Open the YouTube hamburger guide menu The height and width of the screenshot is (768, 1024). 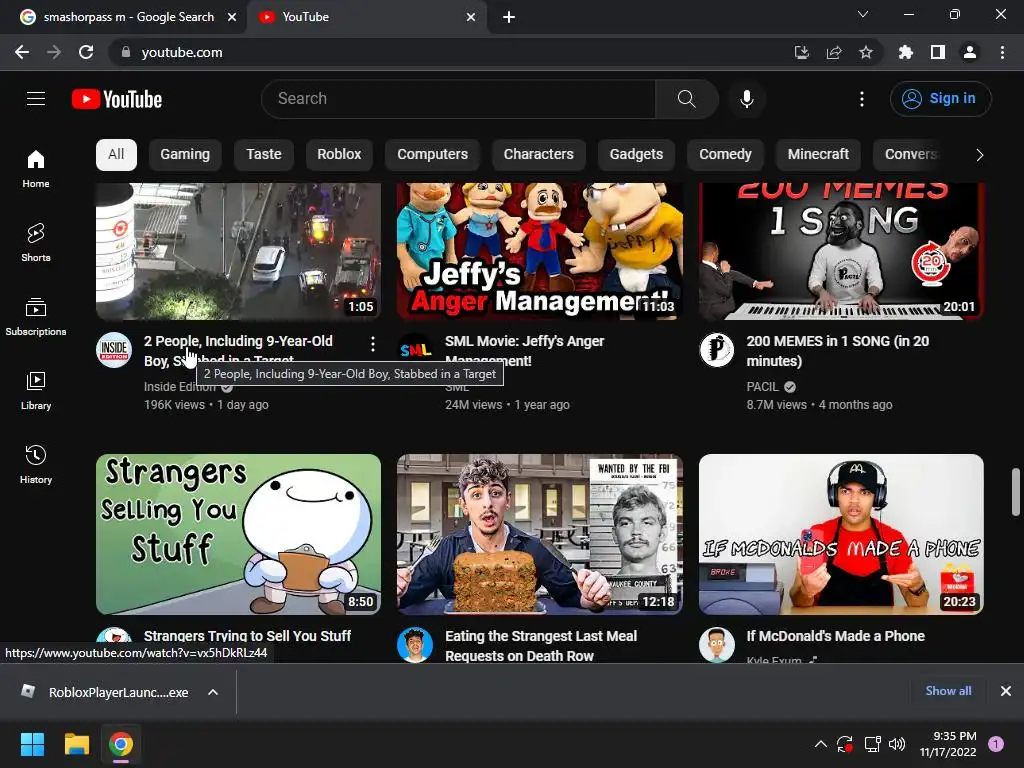point(36,99)
